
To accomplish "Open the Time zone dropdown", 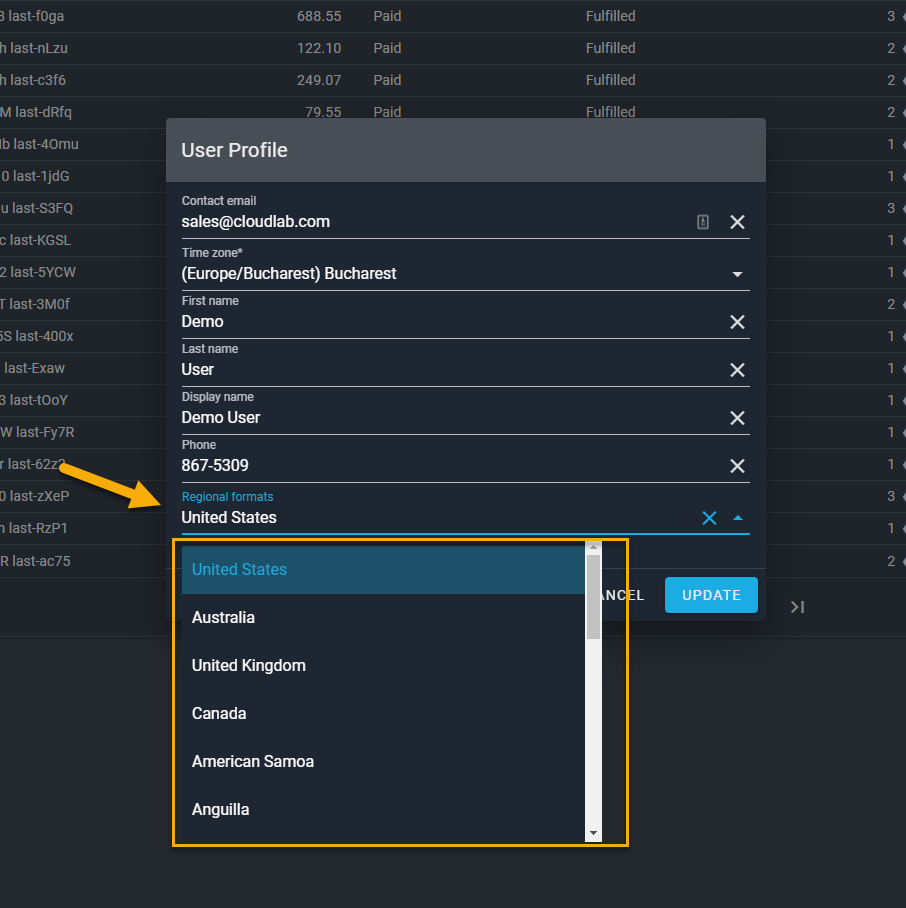I will pyautogui.click(x=737, y=274).
